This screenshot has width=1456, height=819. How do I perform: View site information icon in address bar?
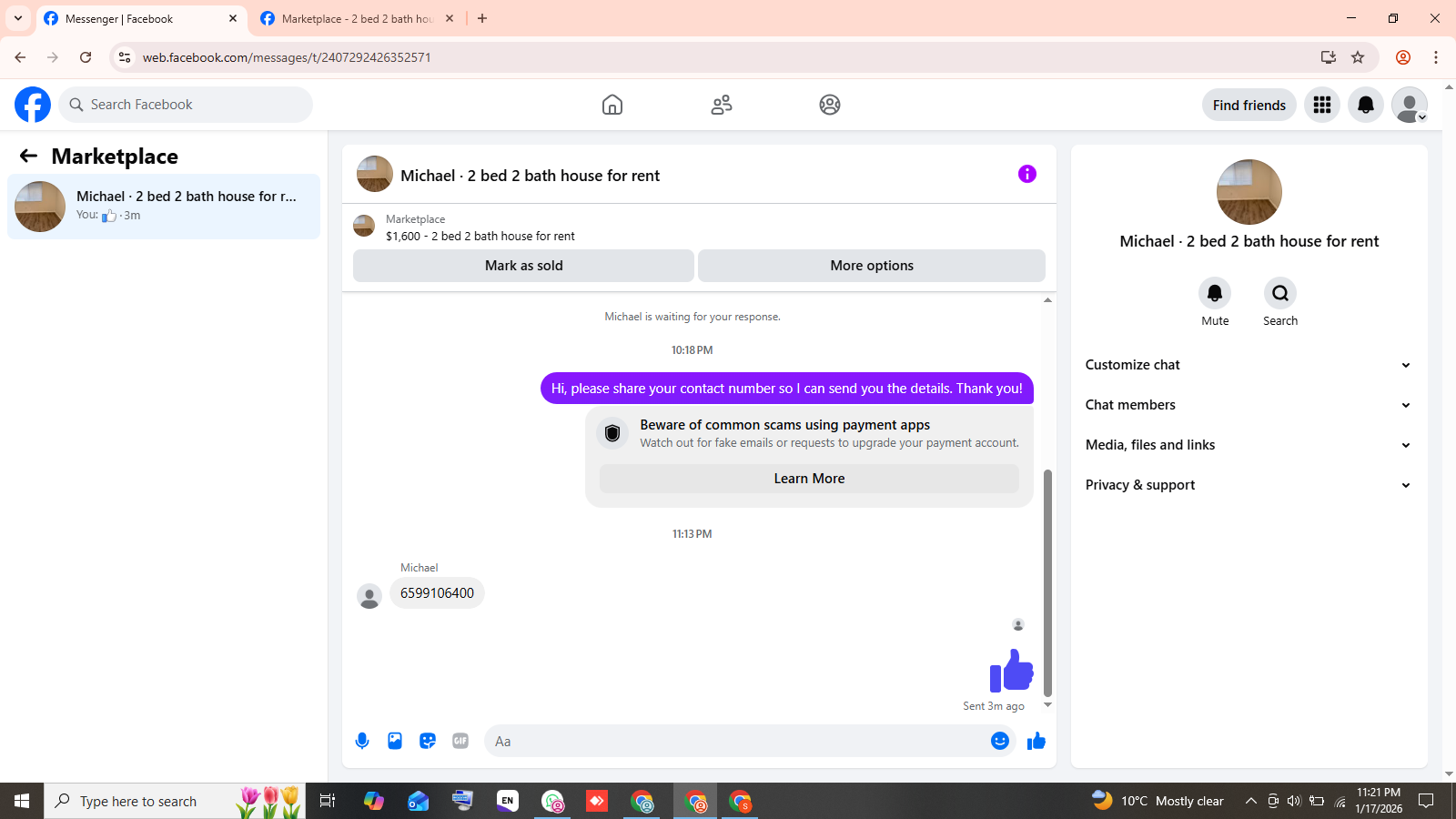(x=125, y=57)
